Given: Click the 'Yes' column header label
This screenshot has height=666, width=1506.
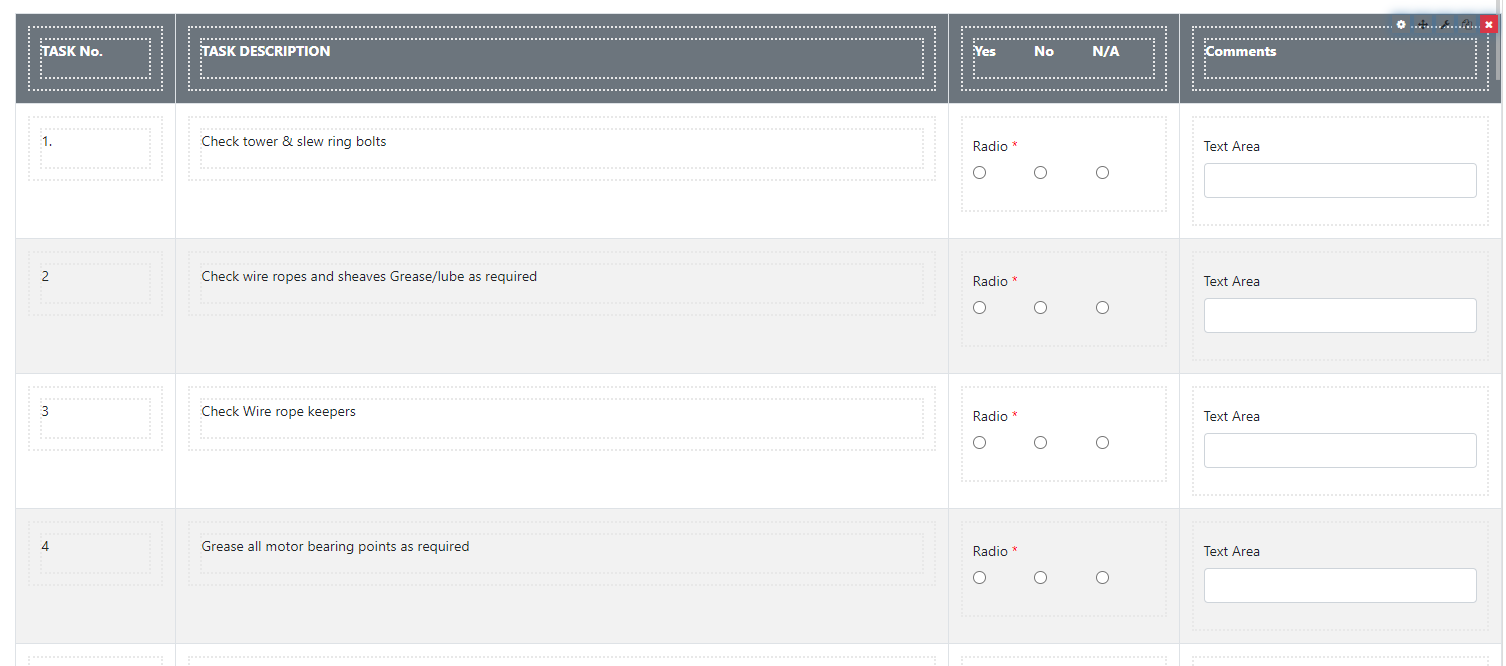Looking at the screenshot, I should 985,51.
